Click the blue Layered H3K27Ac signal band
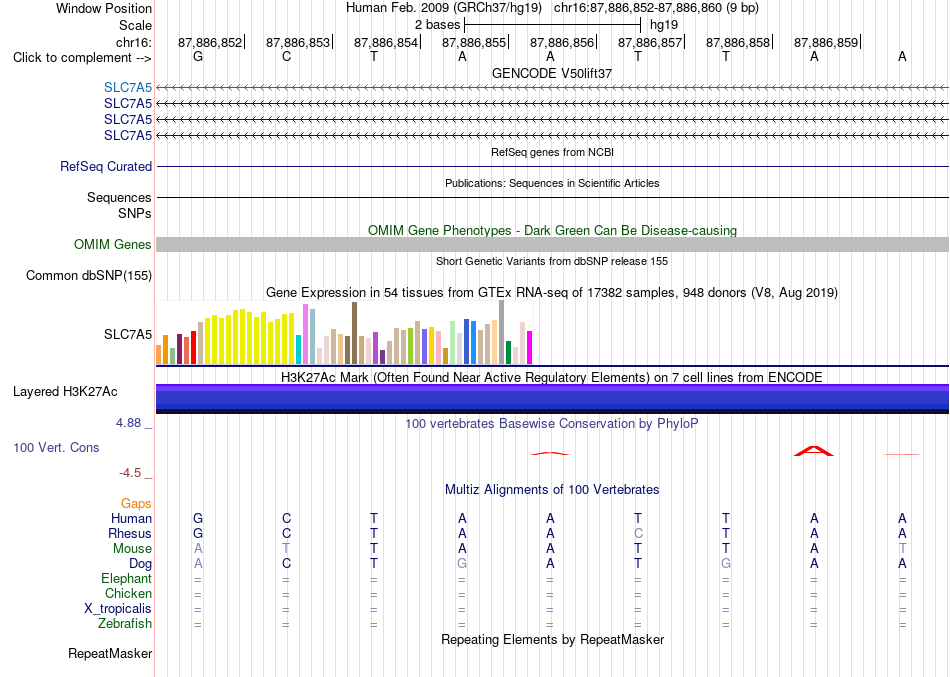This screenshot has height=677, width=950. 553,399
